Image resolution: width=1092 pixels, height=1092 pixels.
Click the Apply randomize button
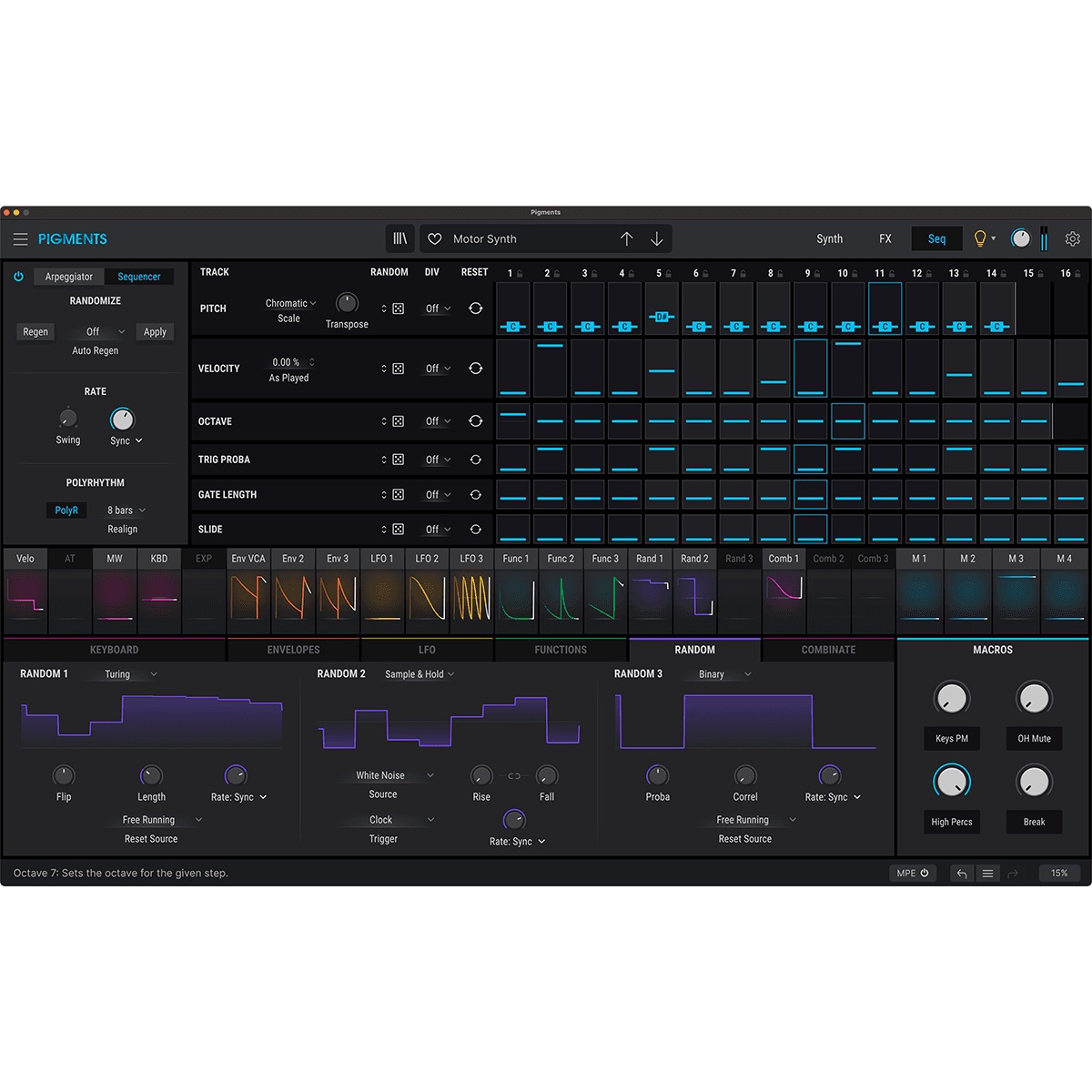click(x=155, y=332)
